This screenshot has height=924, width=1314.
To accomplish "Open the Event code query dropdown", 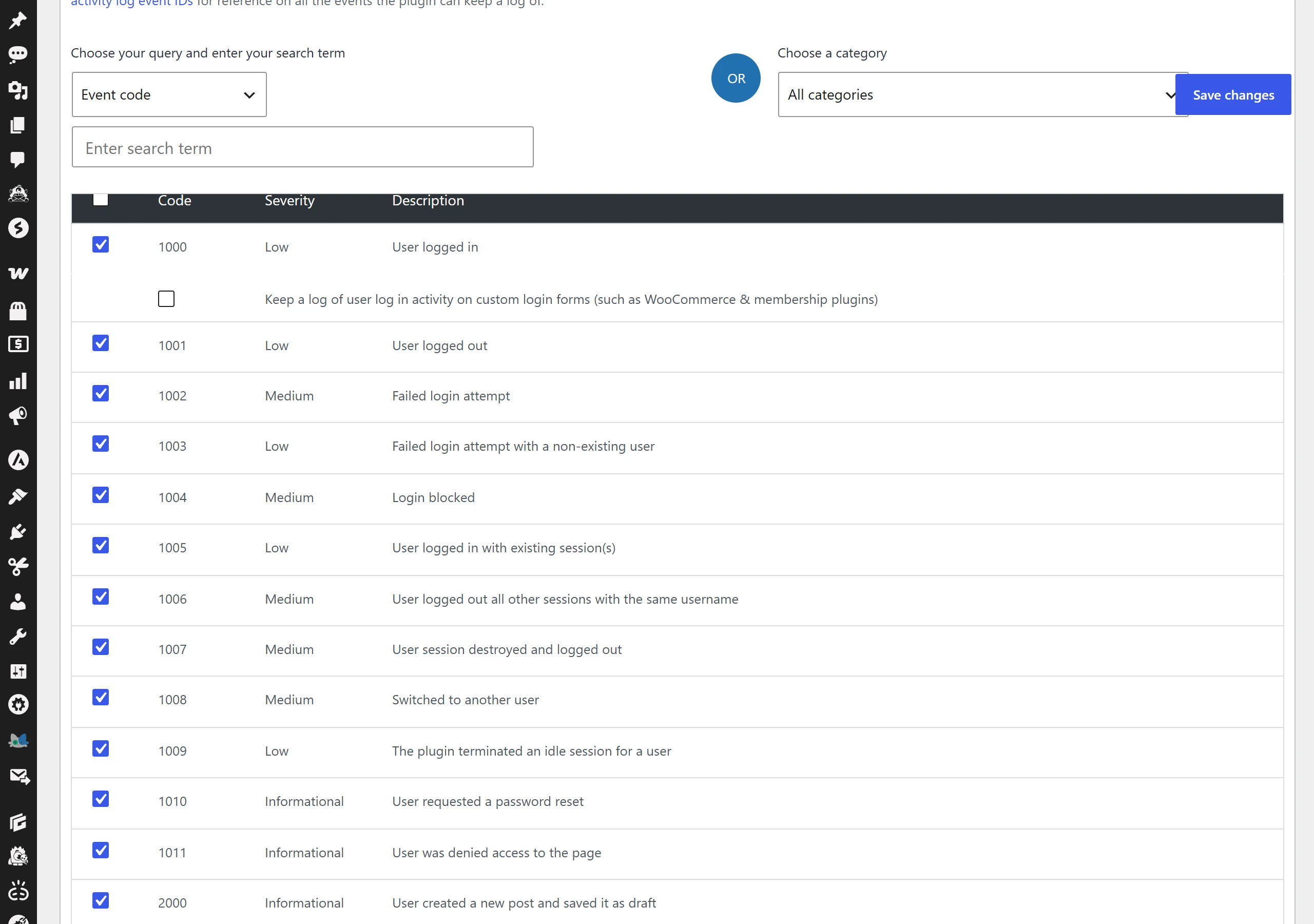I will 169,94.
